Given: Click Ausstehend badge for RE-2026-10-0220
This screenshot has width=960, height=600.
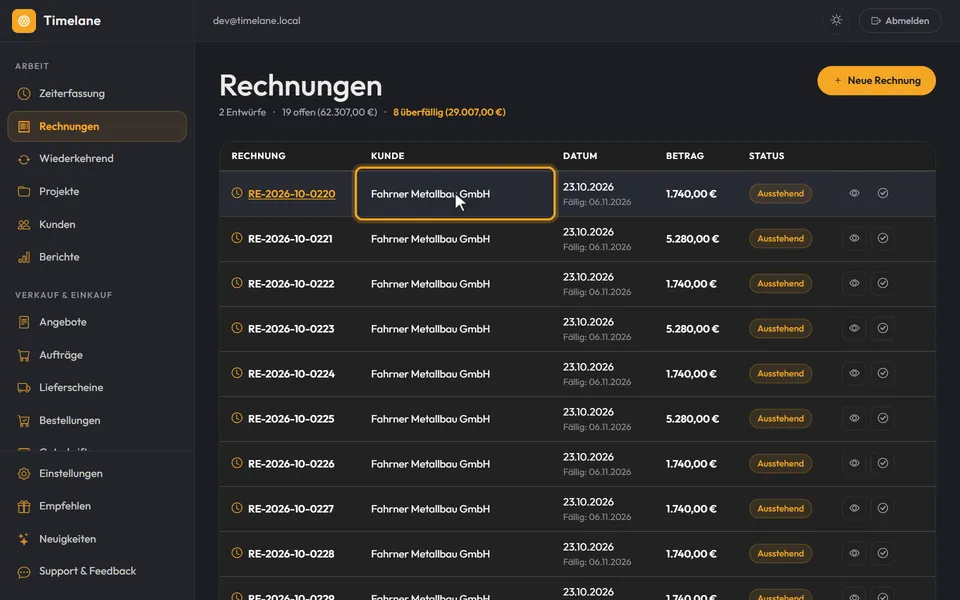Looking at the screenshot, I should click(781, 193).
